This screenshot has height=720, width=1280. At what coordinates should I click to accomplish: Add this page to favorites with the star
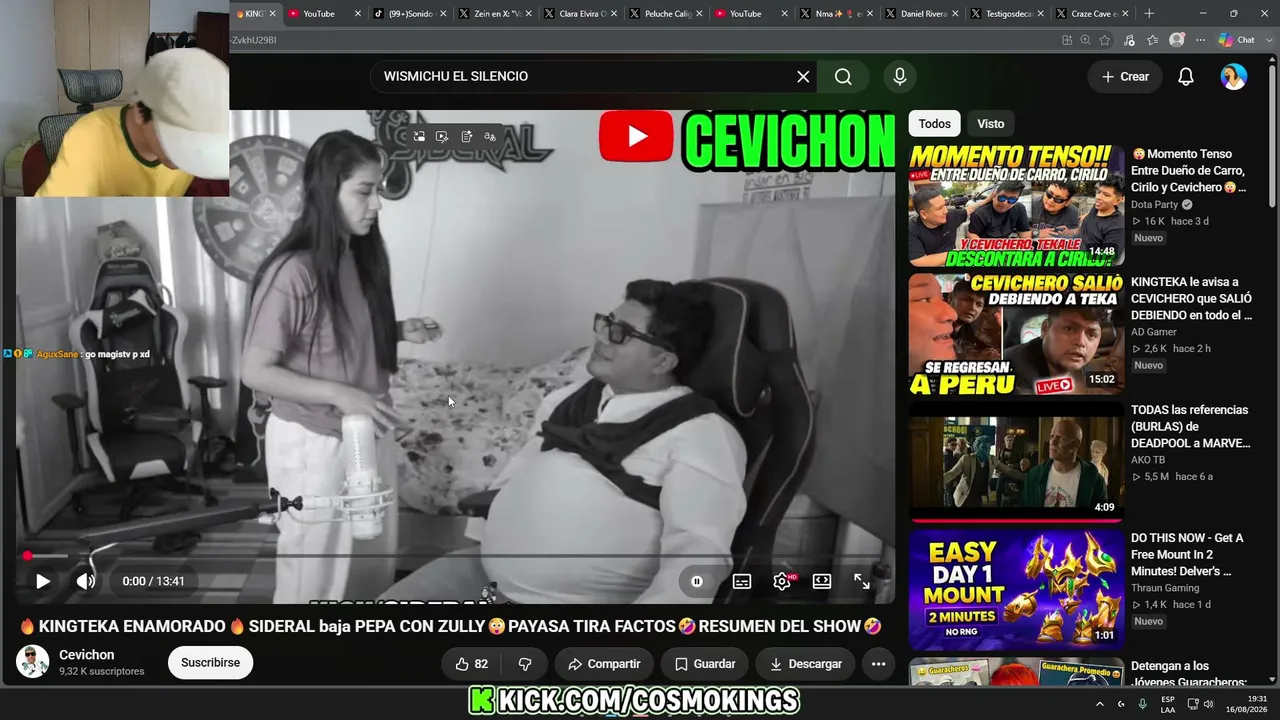click(x=1105, y=40)
